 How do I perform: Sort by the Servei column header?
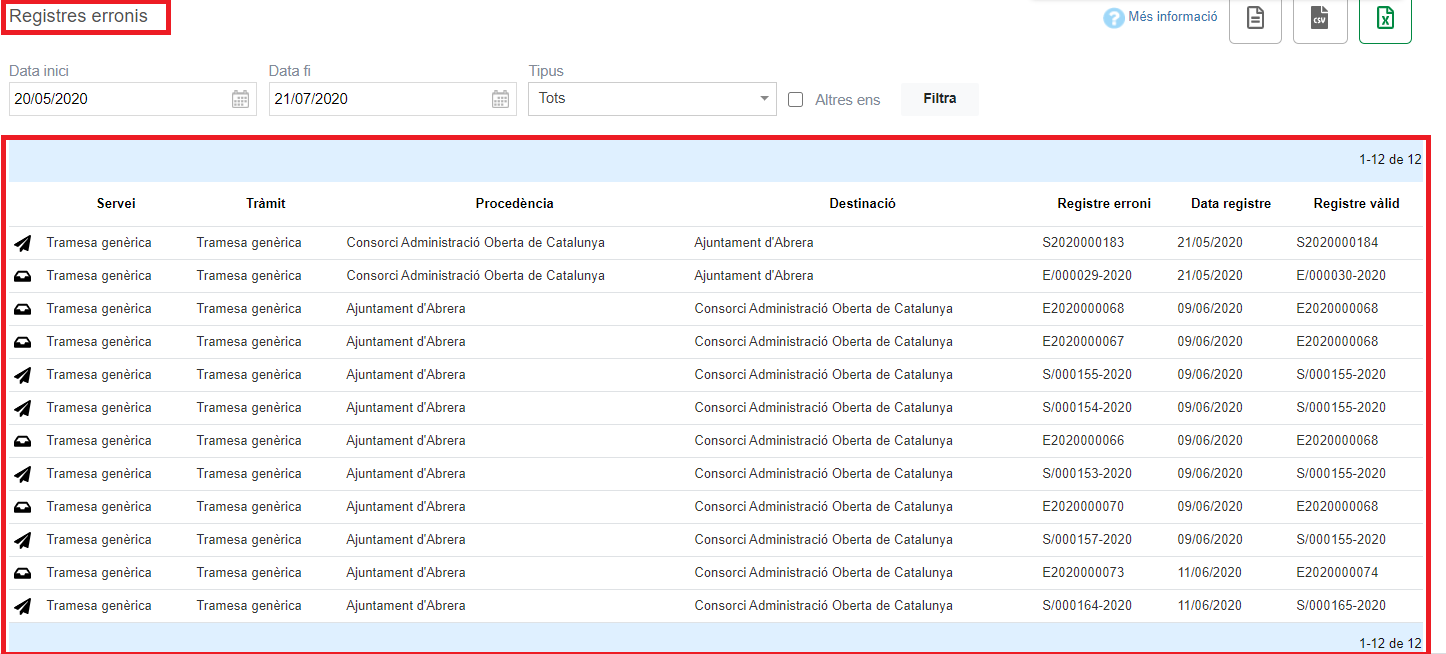tap(116, 204)
